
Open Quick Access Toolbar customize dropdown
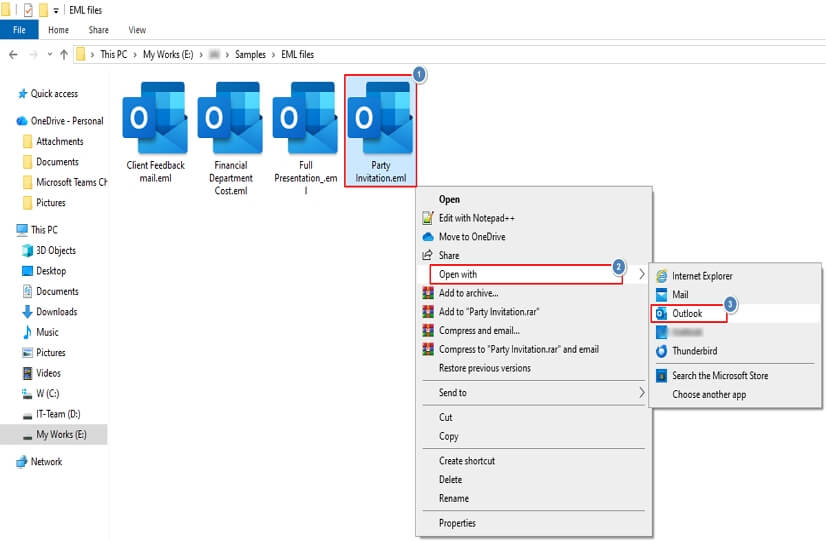point(56,11)
